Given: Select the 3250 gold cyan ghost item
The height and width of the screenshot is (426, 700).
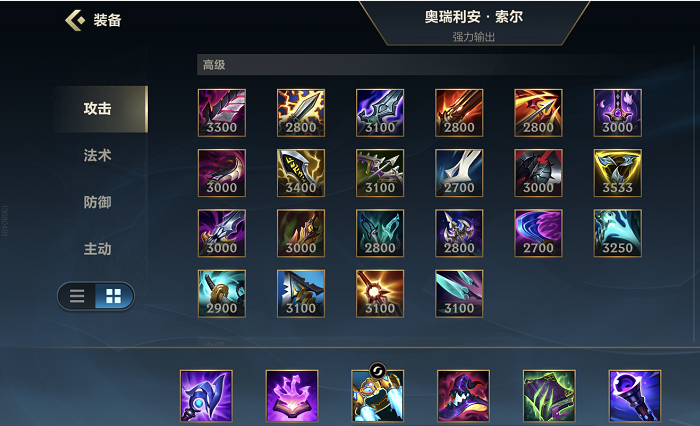Looking at the screenshot, I should (617, 233).
